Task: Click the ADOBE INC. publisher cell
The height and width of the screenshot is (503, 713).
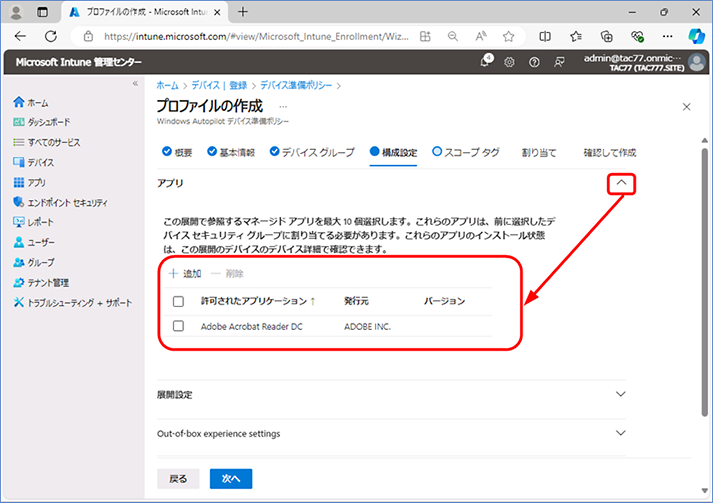Action: tap(367, 327)
